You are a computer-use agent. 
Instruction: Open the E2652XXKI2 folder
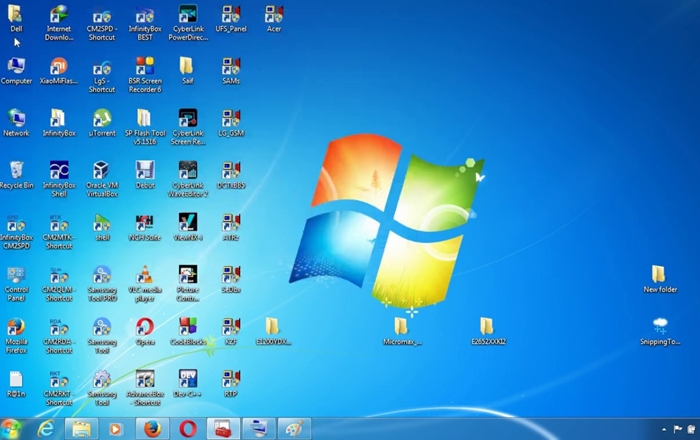coord(488,332)
